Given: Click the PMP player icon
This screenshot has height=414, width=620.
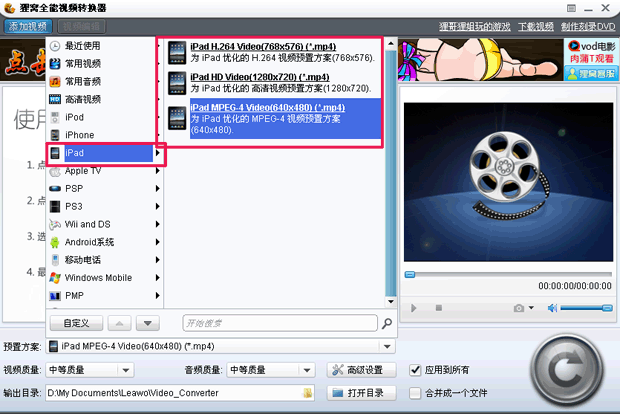Looking at the screenshot, I should (55, 296).
